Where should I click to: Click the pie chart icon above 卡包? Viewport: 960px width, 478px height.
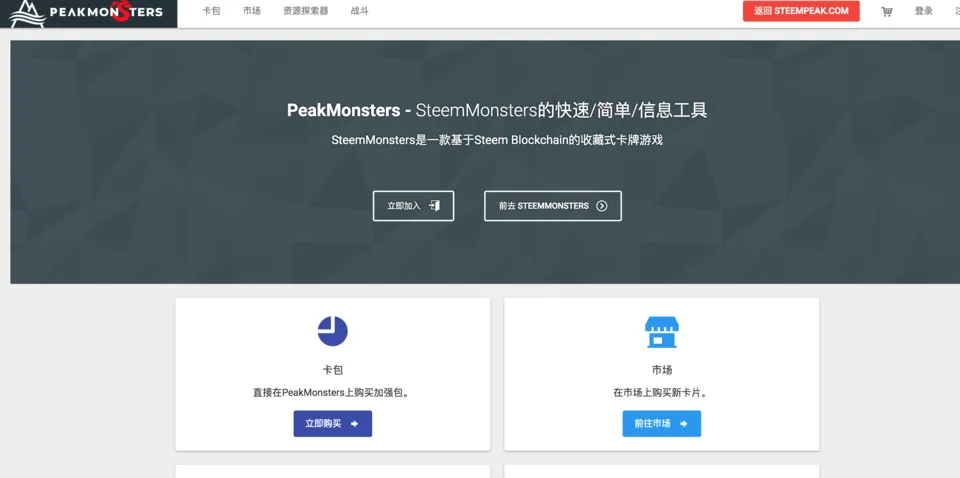(332, 331)
